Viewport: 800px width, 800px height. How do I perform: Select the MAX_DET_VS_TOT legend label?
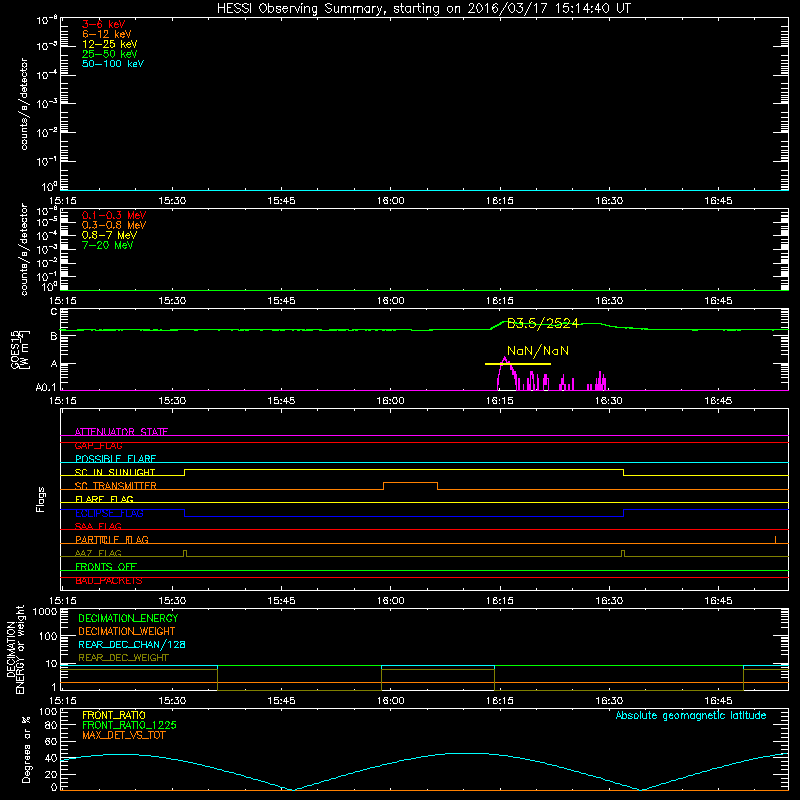(124, 735)
